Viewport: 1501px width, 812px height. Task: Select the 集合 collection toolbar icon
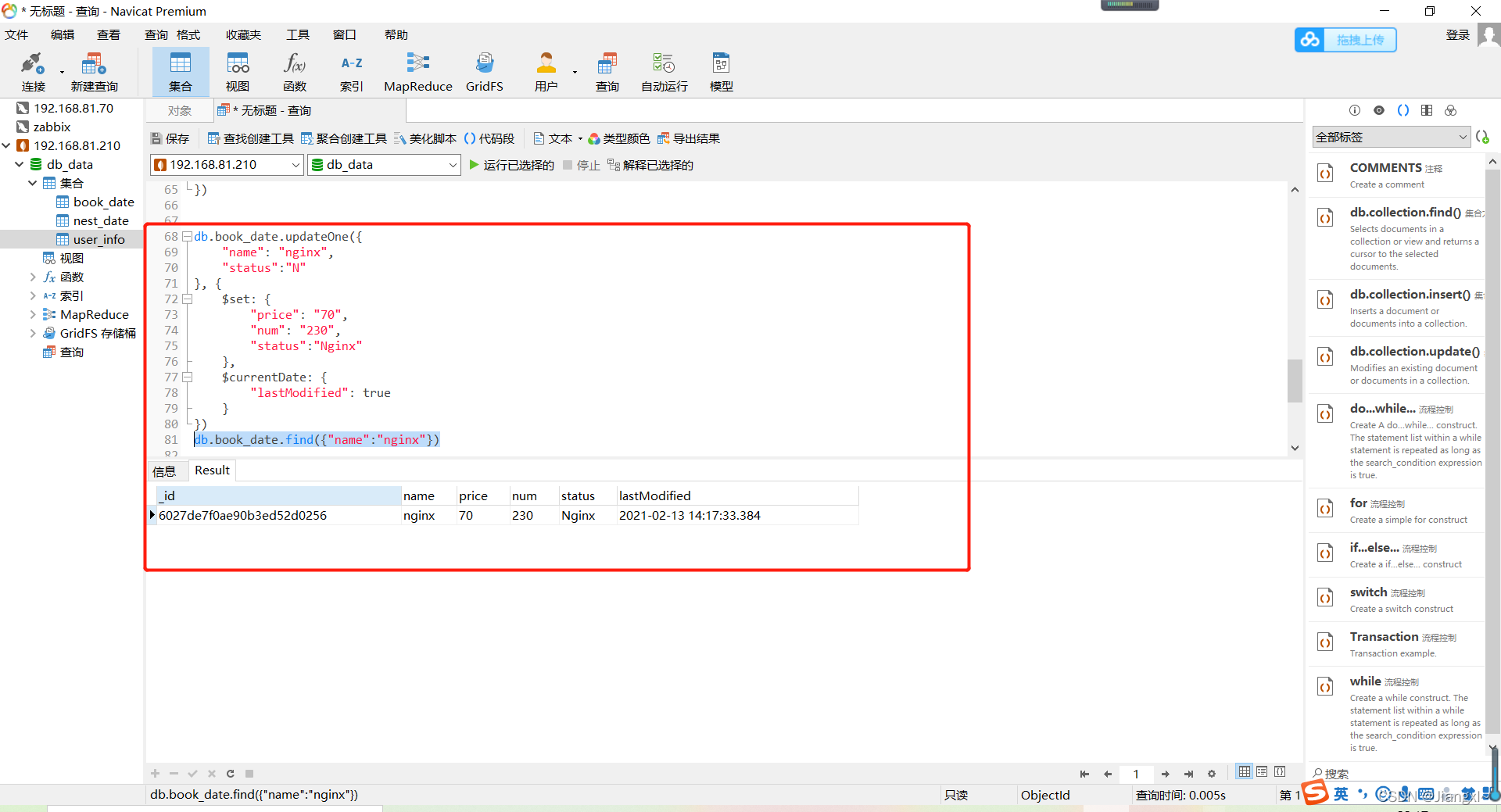click(x=181, y=72)
